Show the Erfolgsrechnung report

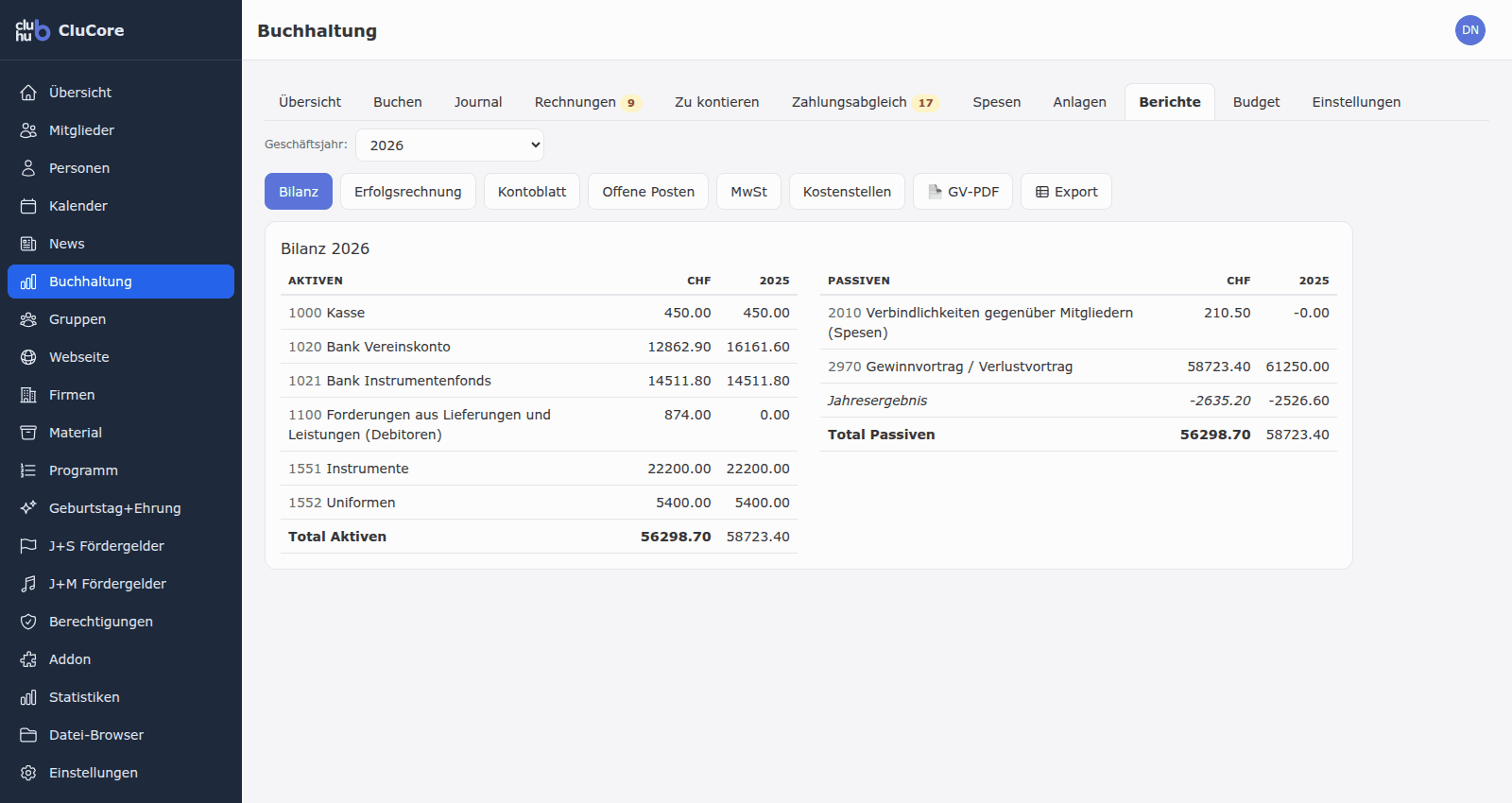pos(408,192)
